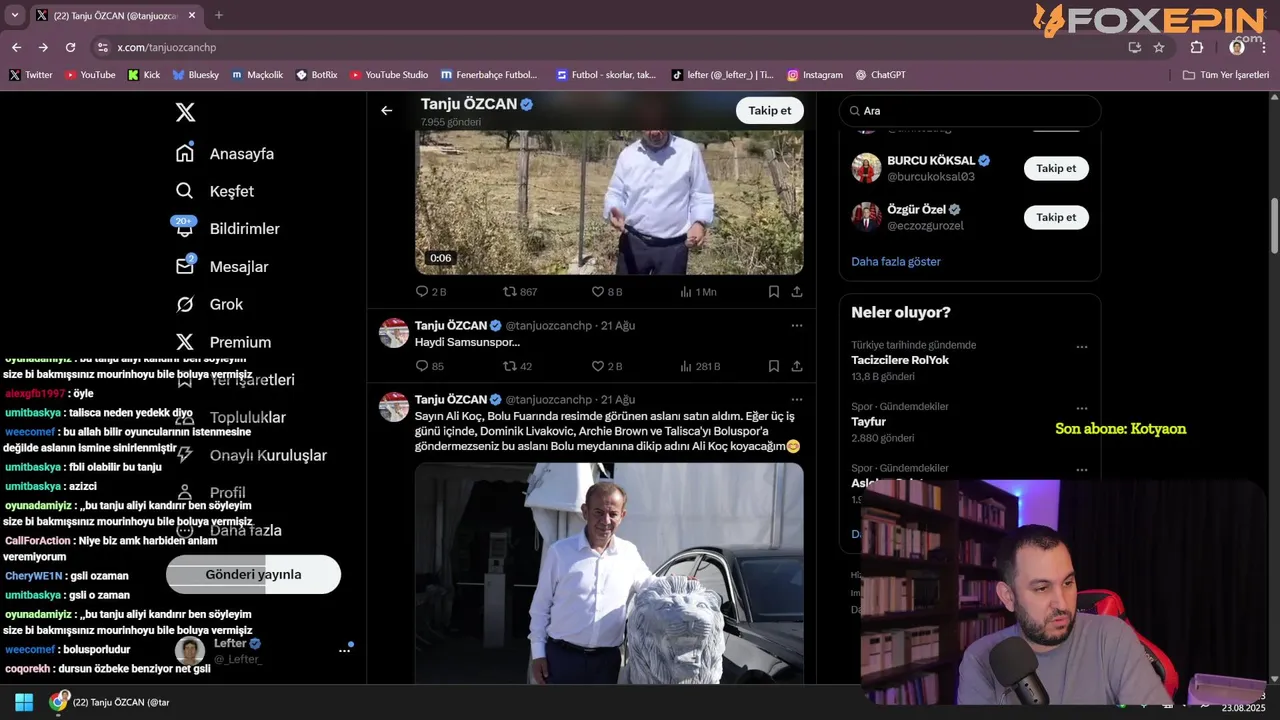Open Maçkolik bookmark
The image size is (1280, 720).
coord(258,75)
